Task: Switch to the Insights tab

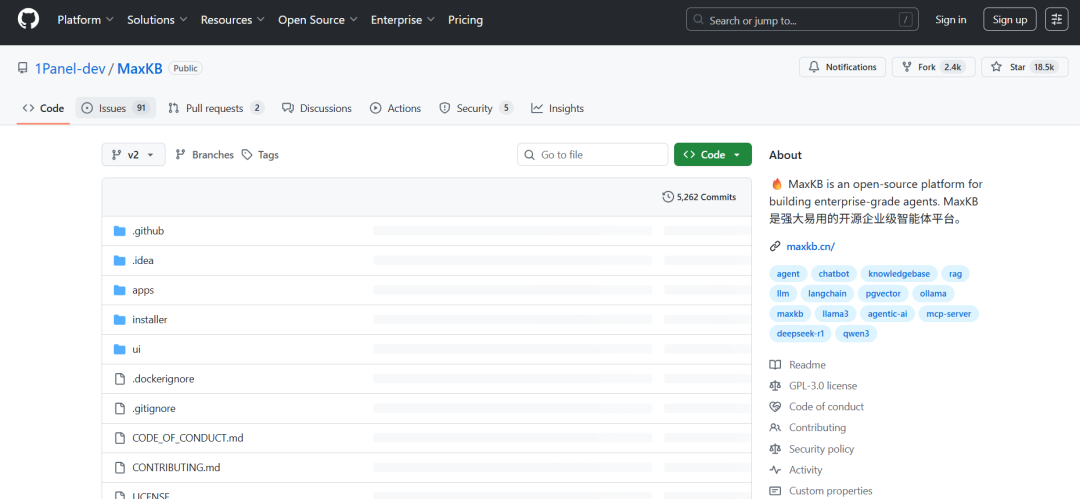Action: click(557, 108)
